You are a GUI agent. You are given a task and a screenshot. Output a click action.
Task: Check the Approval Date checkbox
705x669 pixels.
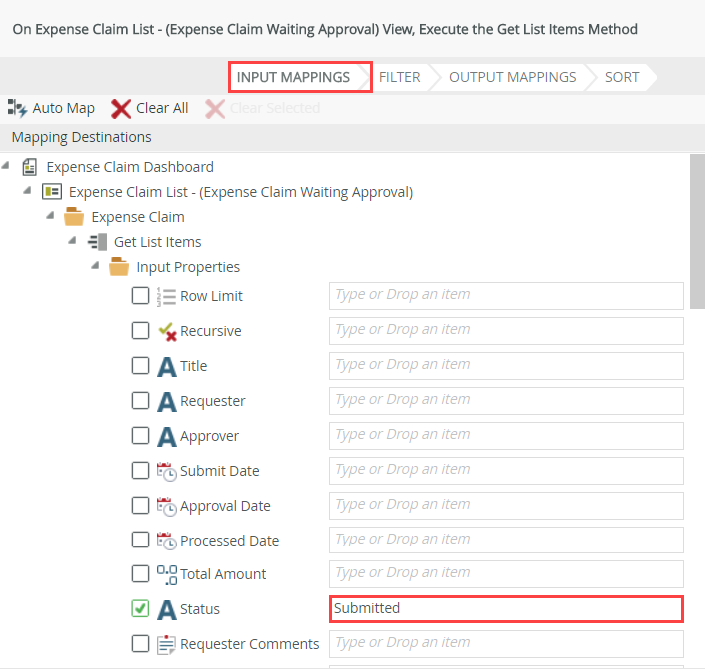point(140,505)
